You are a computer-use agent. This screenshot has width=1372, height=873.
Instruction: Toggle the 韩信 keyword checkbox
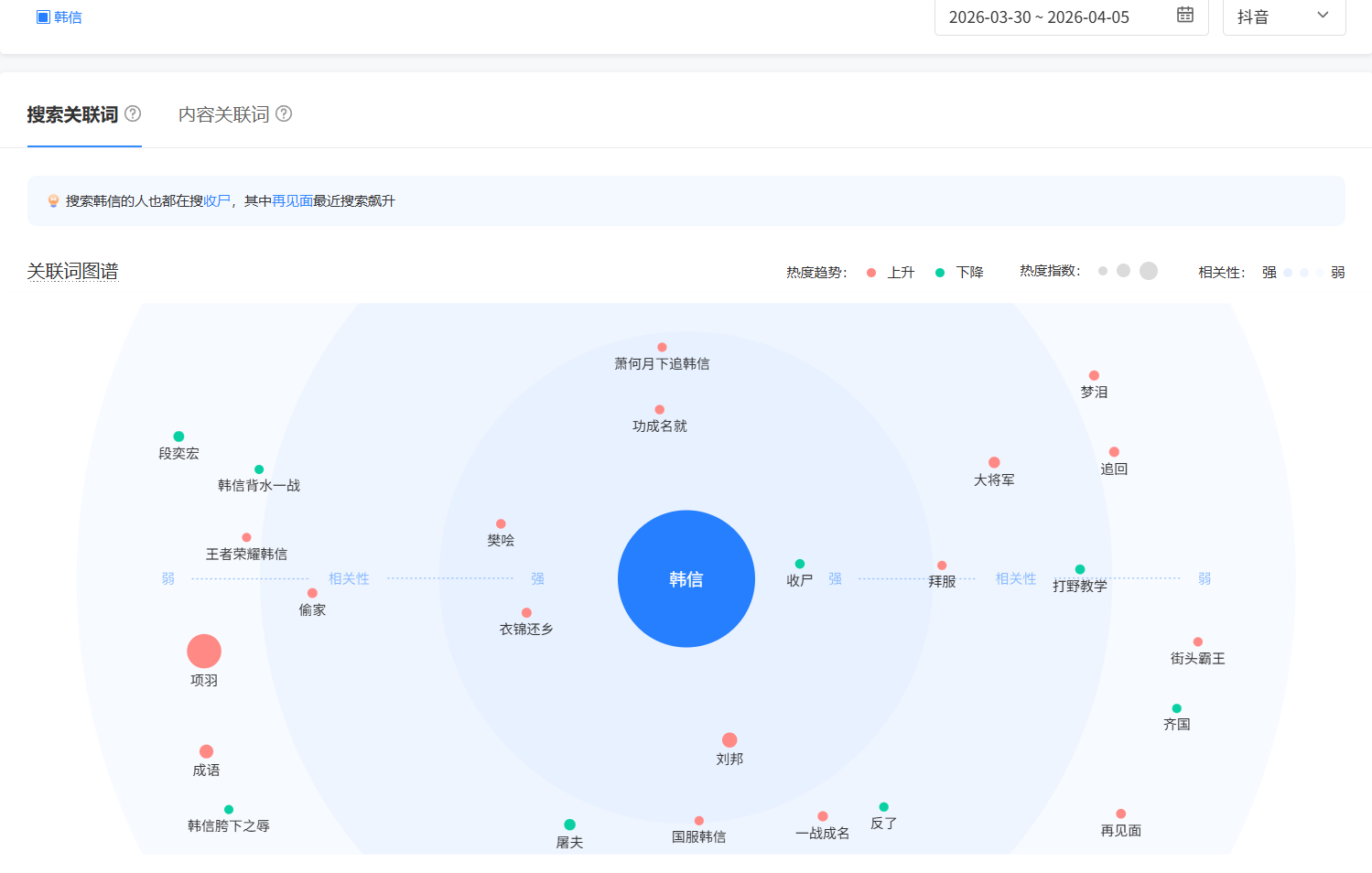click(x=43, y=17)
